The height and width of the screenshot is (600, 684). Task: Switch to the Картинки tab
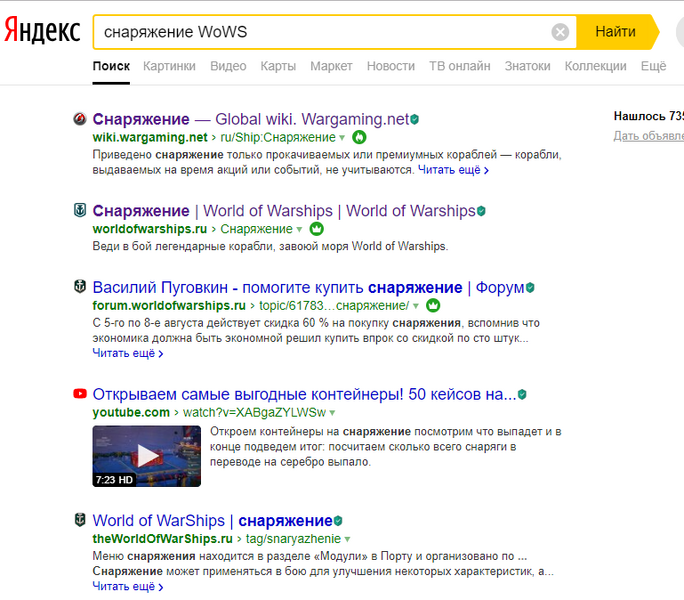[169, 66]
